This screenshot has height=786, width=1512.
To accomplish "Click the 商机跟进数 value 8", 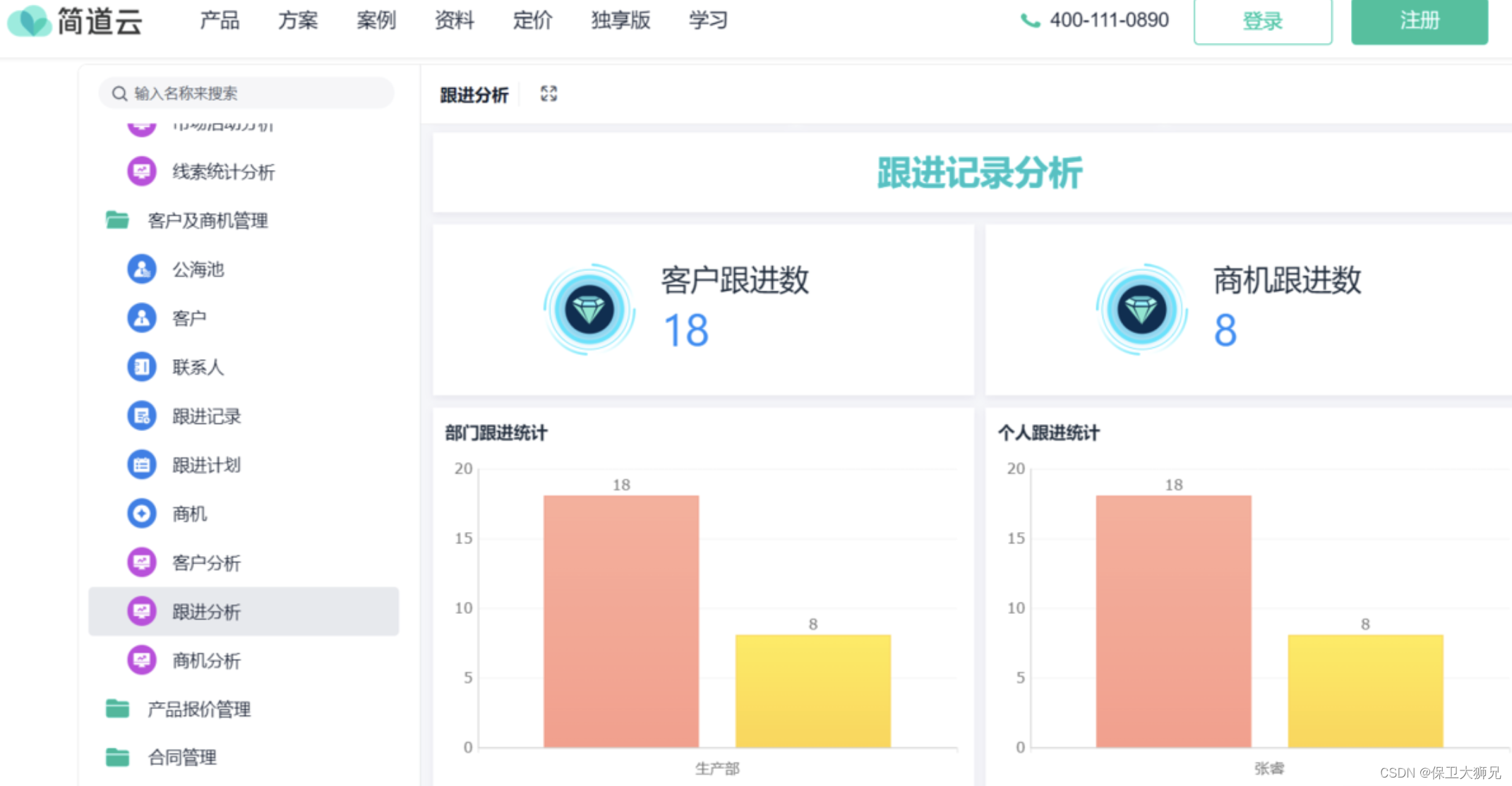I will (1225, 330).
